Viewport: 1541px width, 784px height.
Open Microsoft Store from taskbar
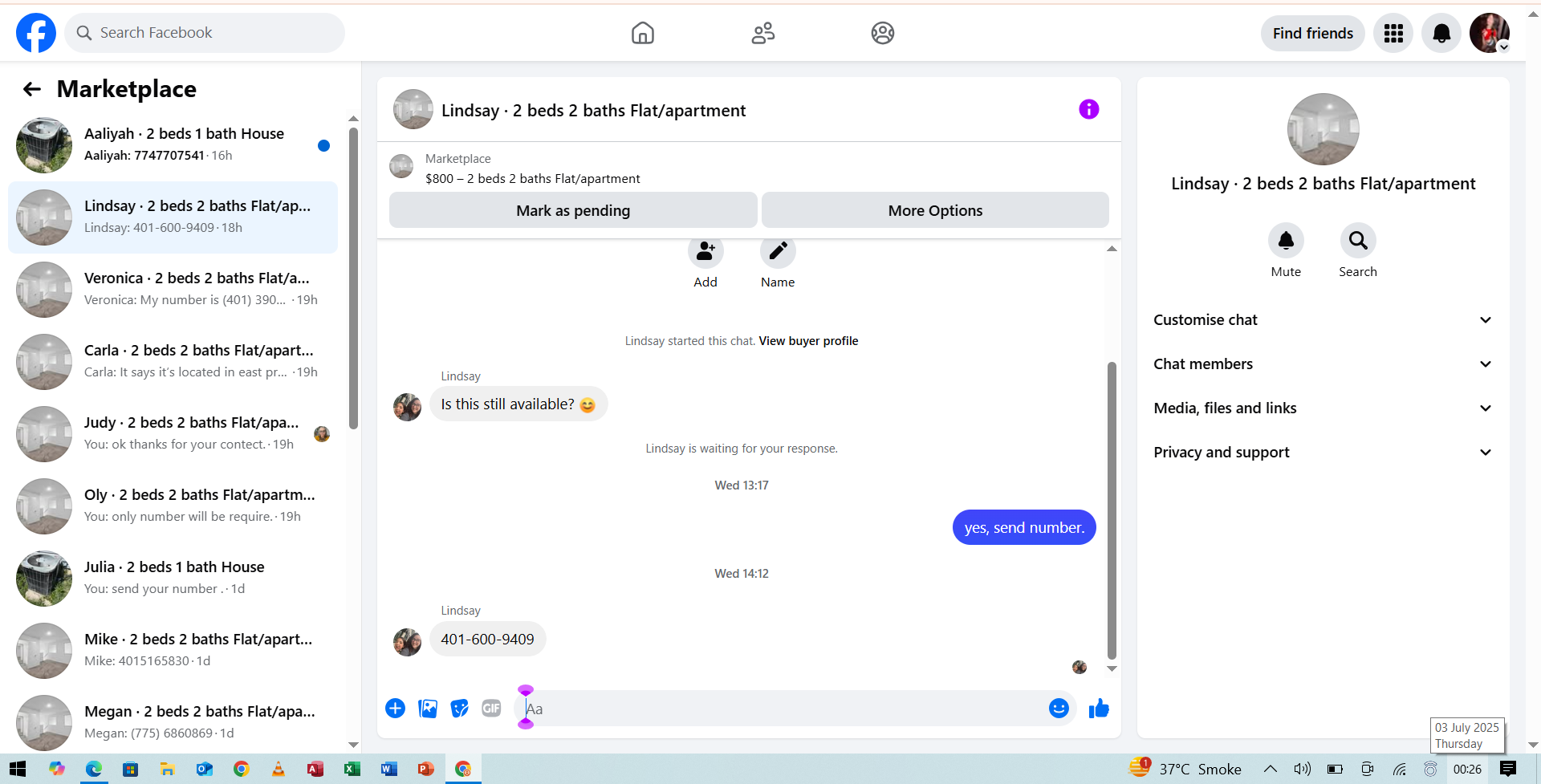(130, 769)
